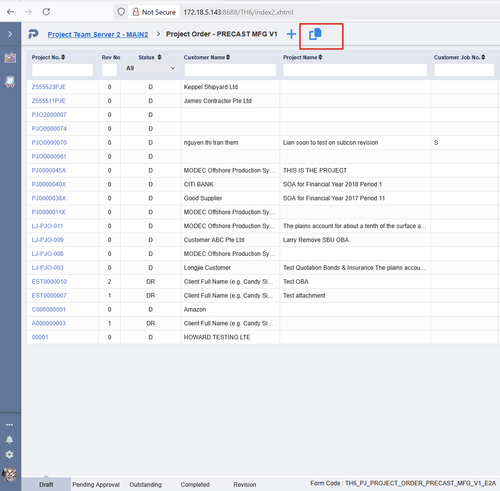Click the browser forward arrow
This screenshot has height=491, width=500.
[28, 12]
